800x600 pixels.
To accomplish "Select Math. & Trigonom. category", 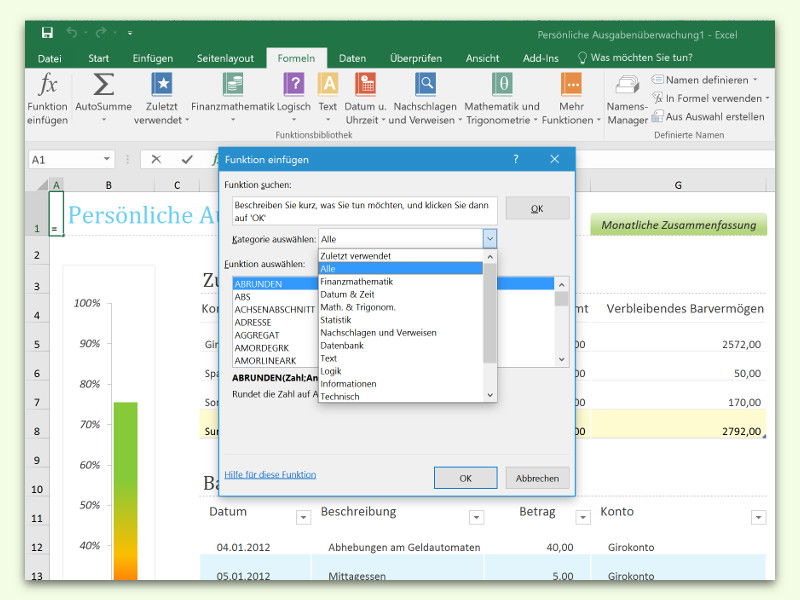I will (401, 307).
